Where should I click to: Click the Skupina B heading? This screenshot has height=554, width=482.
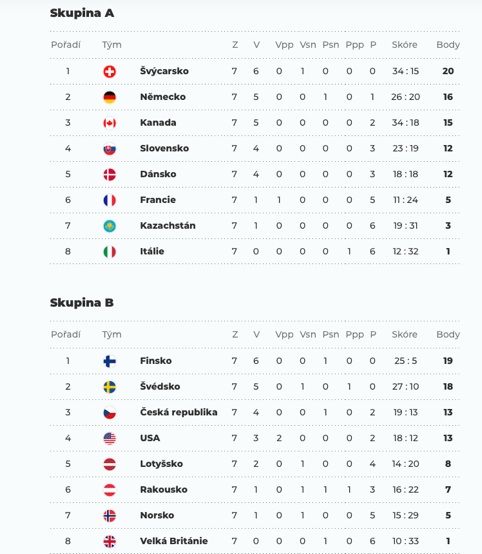(82, 303)
